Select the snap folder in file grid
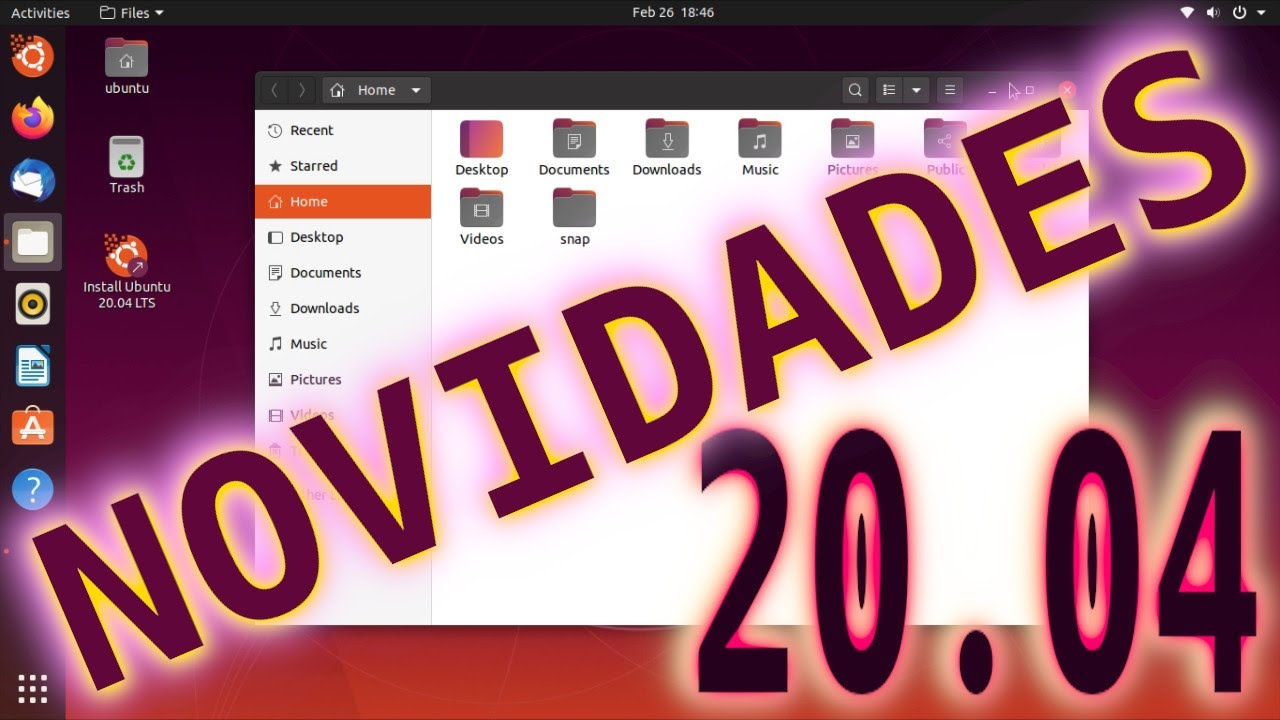Viewport: 1280px width, 720px height. 574,217
